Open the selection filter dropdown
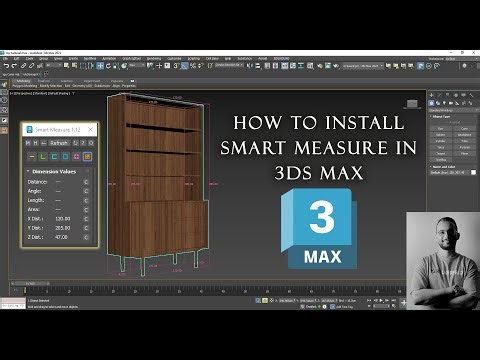The image size is (480, 360). [54, 65]
